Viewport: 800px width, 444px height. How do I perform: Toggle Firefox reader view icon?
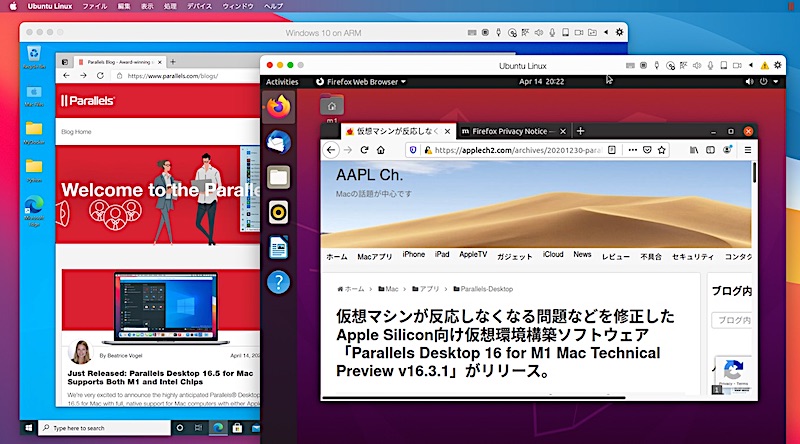tap(612, 150)
